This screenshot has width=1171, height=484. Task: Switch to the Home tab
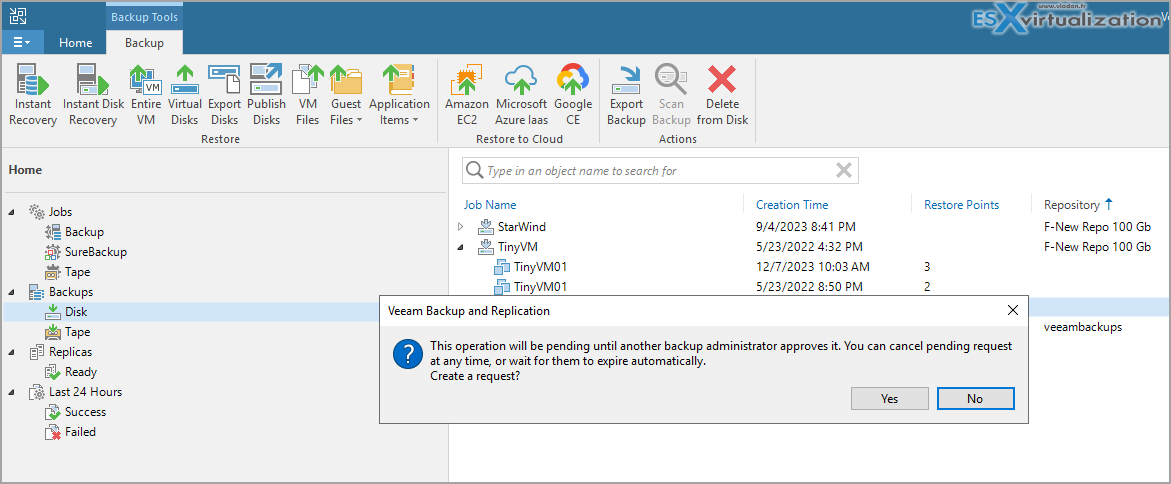click(75, 43)
